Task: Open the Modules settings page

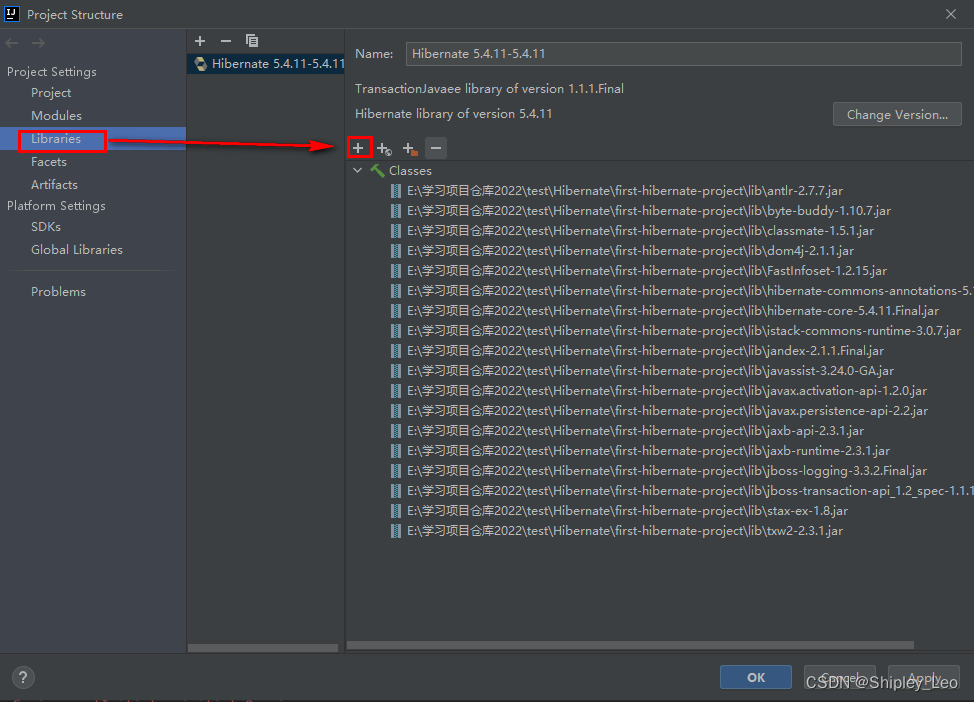Action: click(57, 116)
